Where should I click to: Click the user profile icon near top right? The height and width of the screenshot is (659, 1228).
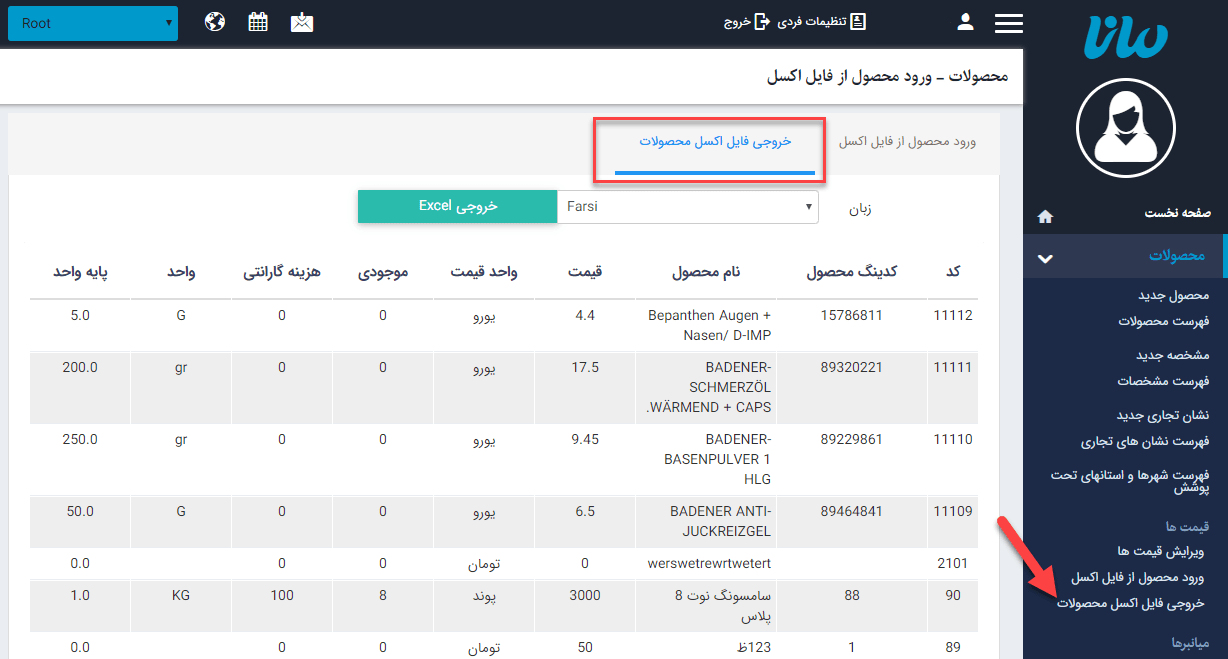[x=964, y=20]
